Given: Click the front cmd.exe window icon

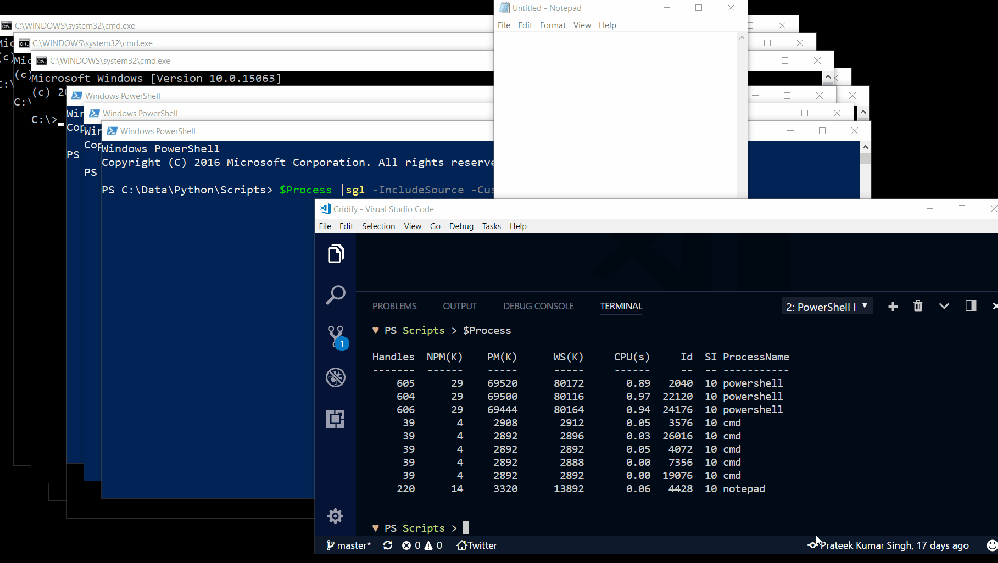Looking at the screenshot, I should [x=41, y=61].
